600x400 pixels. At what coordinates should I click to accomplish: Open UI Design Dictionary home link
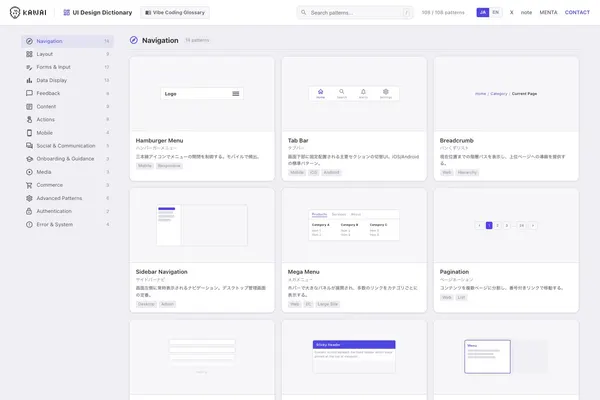pyautogui.click(x=98, y=13)
